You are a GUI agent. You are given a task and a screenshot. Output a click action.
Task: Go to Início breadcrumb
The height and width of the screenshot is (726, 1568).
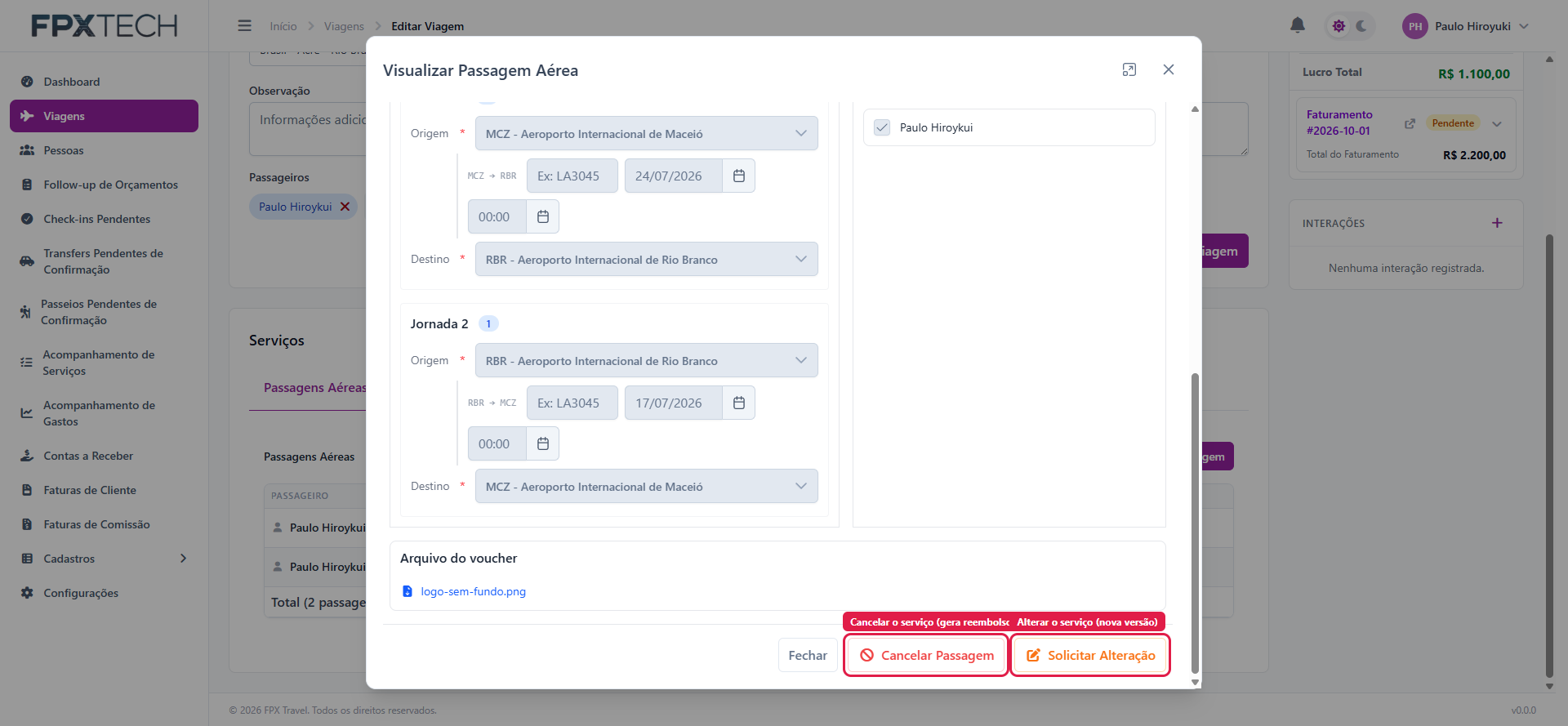coord(283,26)
